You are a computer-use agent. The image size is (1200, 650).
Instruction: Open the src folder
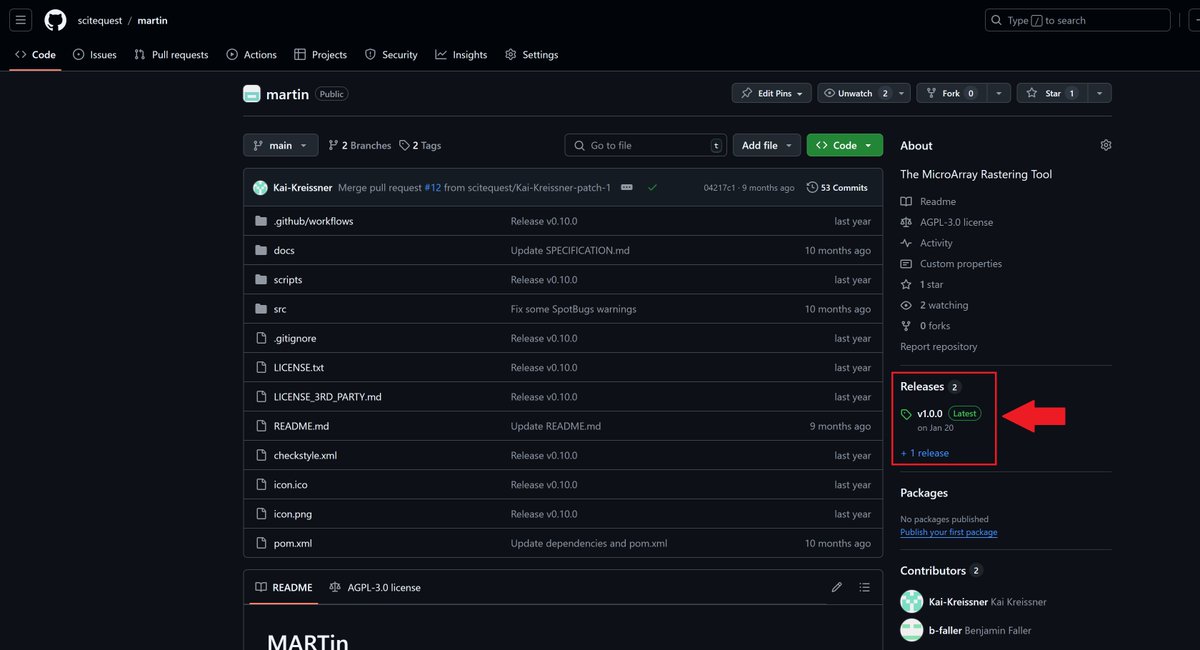coord(280,309)
